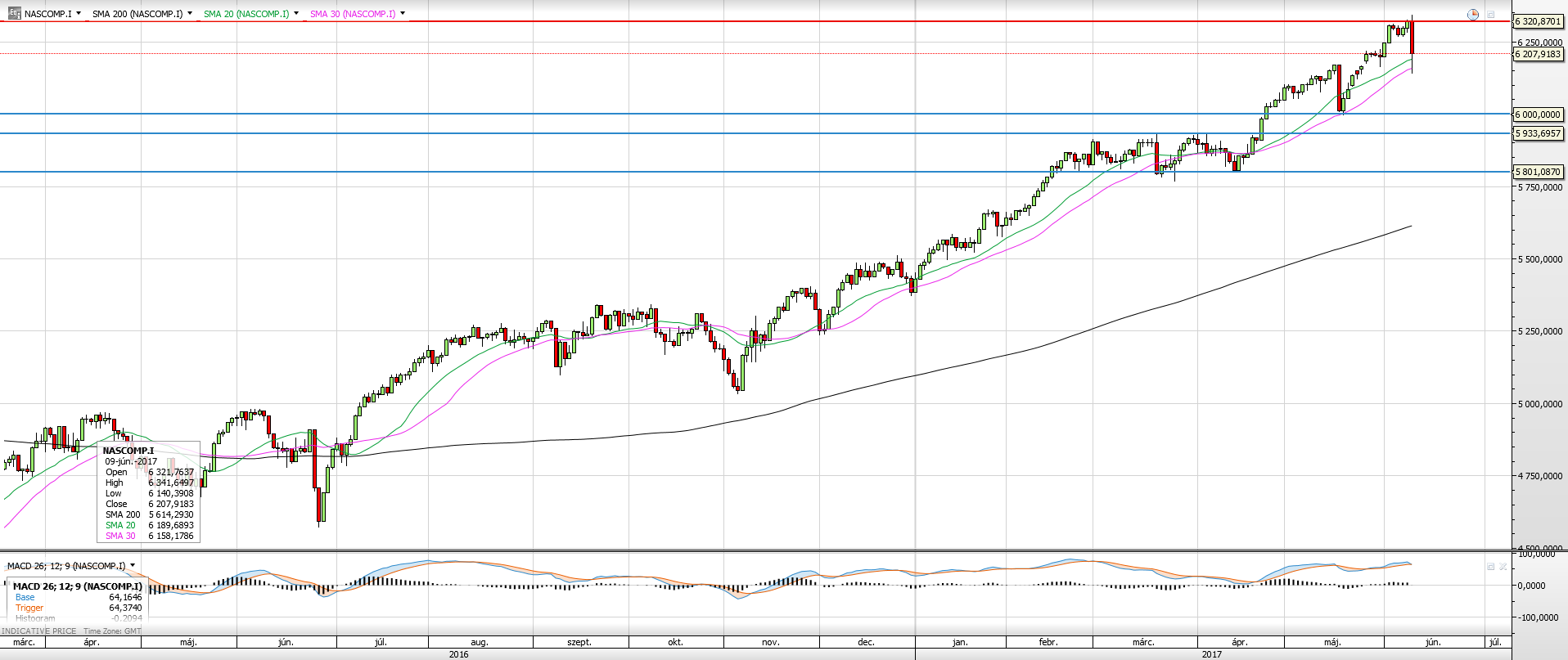
Task: Click the Close 6 207,9183 tooltip row
Action: [x=150, y=504]
